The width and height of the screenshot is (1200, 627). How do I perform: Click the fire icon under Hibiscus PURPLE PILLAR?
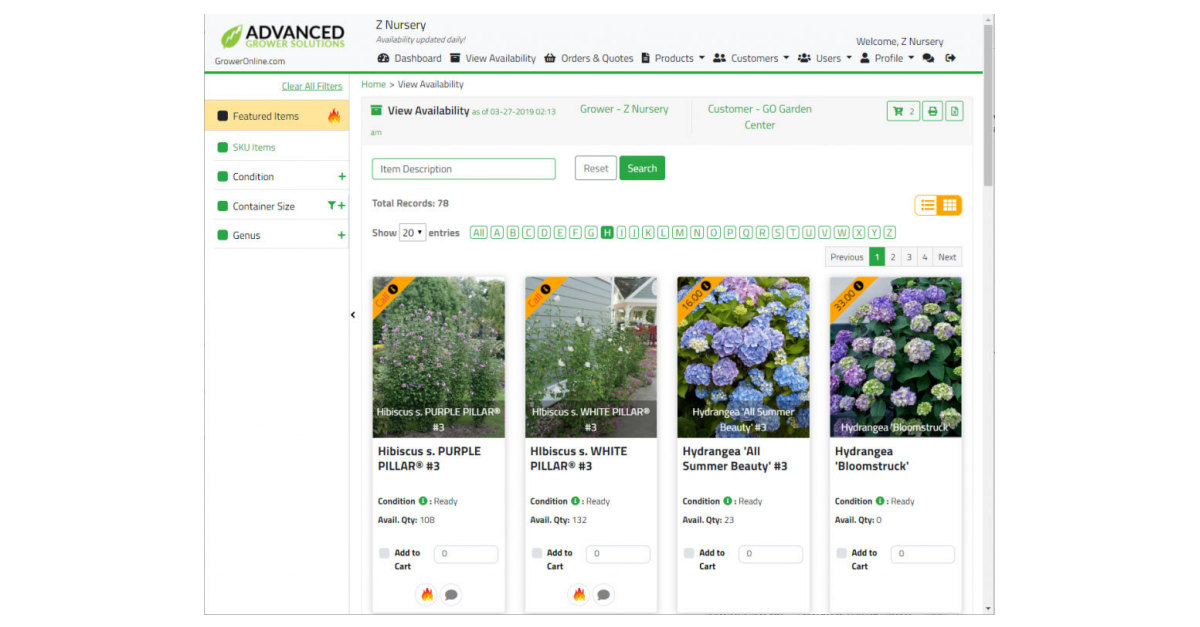pos(428,594)
